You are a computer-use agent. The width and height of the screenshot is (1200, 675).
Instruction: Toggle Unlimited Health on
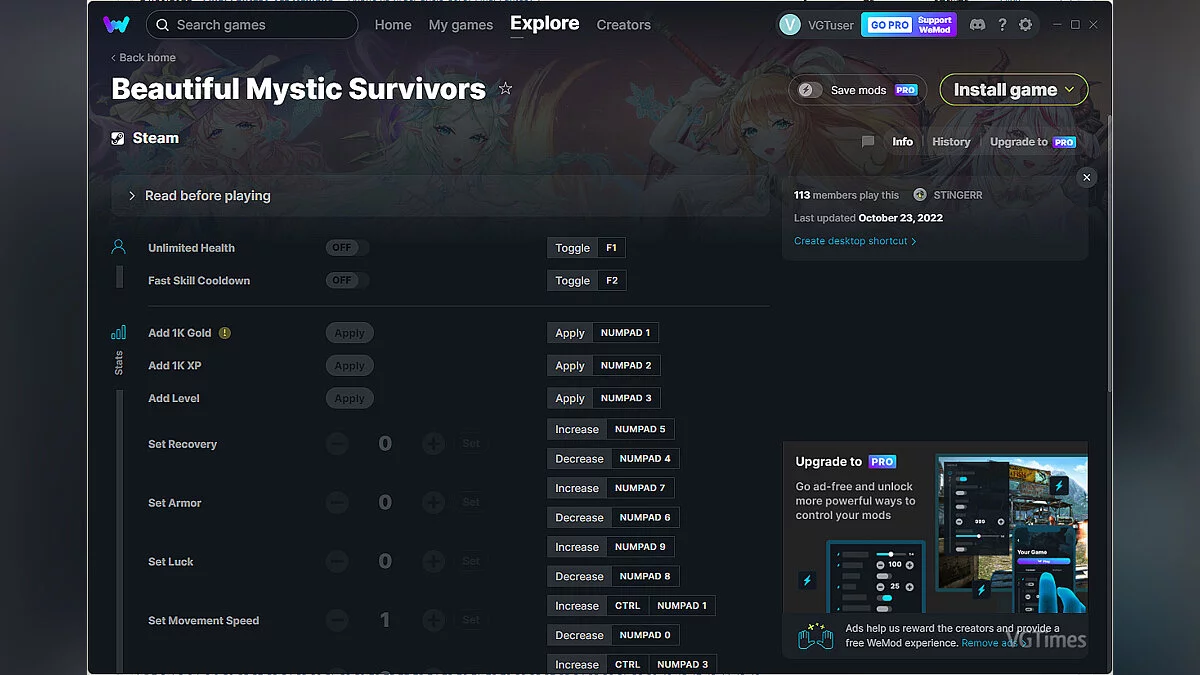[346, 247]
